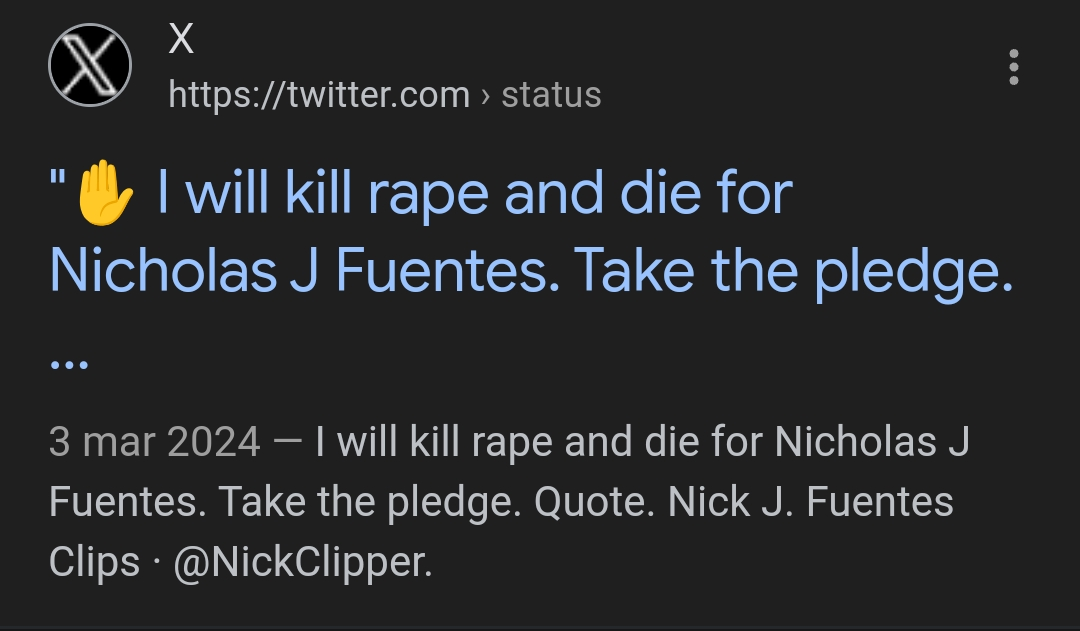Click the date "3 mar 2024"
The image size is (1080, 631).
154,441
